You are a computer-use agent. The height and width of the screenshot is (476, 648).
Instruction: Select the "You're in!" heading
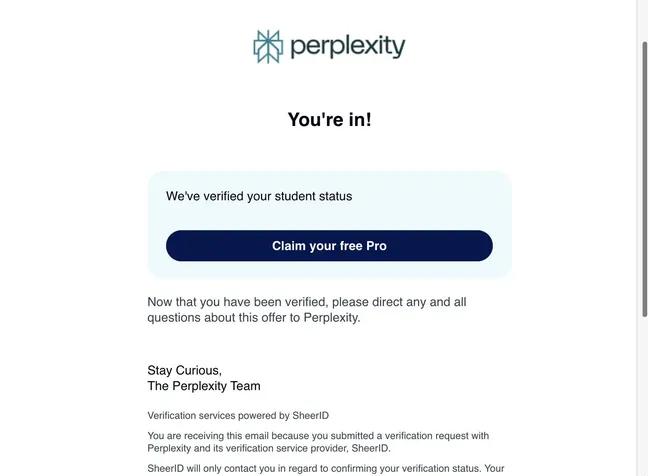point(329,120)
